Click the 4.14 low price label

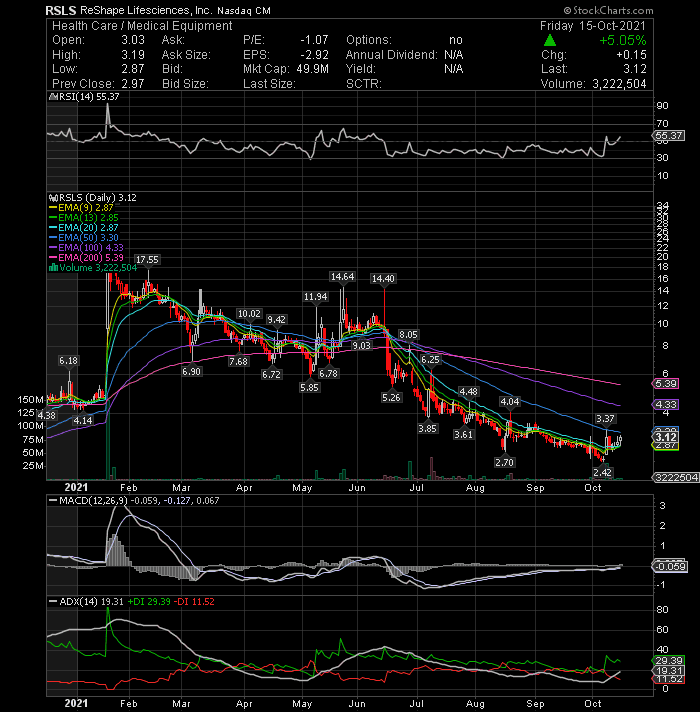(83, 421)
